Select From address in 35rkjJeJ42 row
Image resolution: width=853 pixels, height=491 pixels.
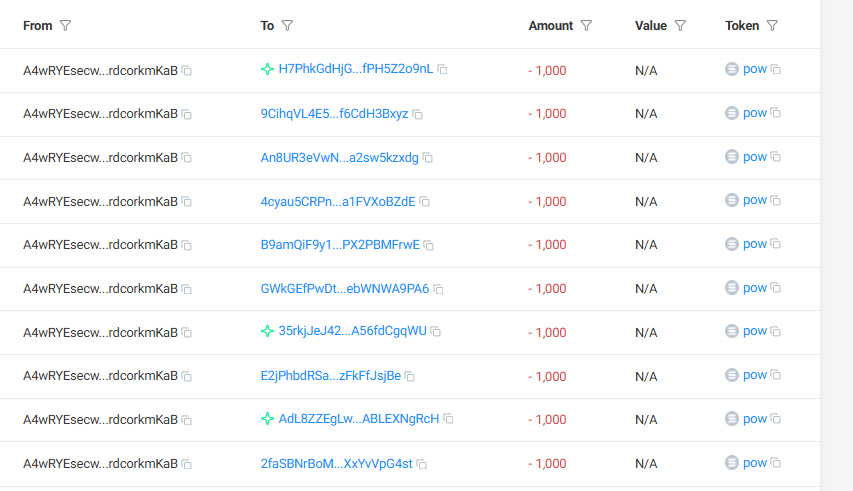point(100,332)
